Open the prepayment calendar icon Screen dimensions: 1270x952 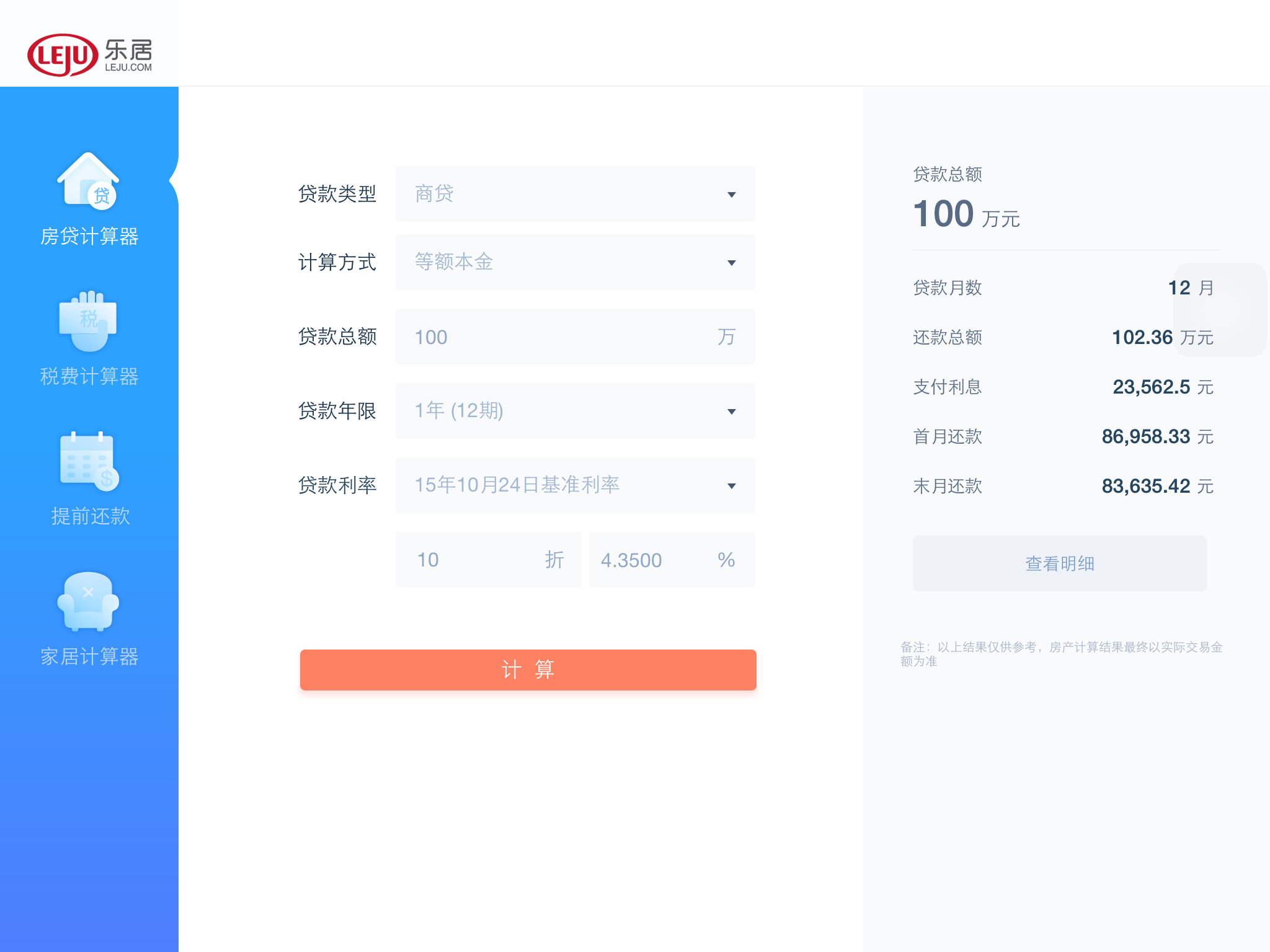pos(89,461)
